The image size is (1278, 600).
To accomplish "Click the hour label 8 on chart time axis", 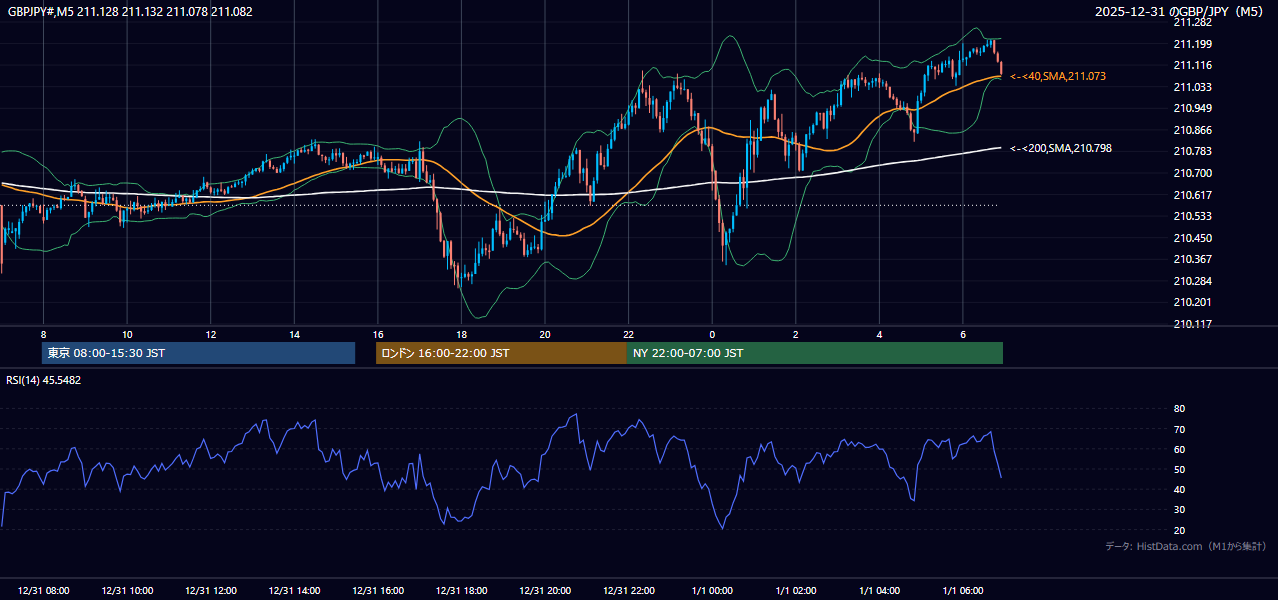I will [x=43, y=334].
